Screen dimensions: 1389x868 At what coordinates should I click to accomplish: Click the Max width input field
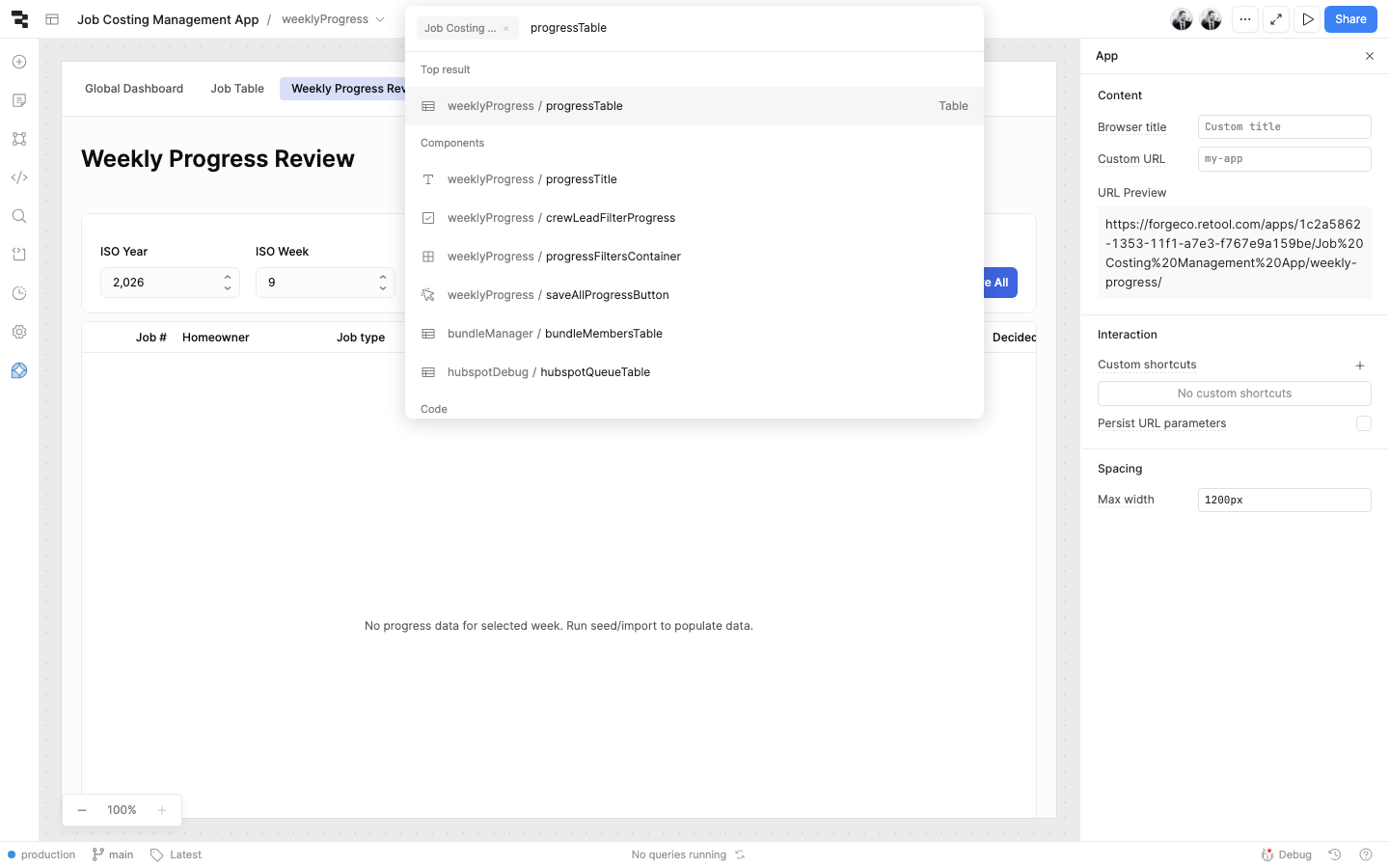tap(1283, 500)
